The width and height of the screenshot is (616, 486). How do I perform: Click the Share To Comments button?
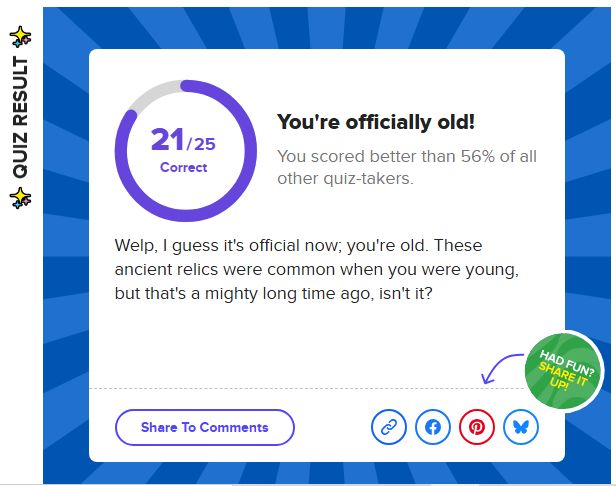205,427
